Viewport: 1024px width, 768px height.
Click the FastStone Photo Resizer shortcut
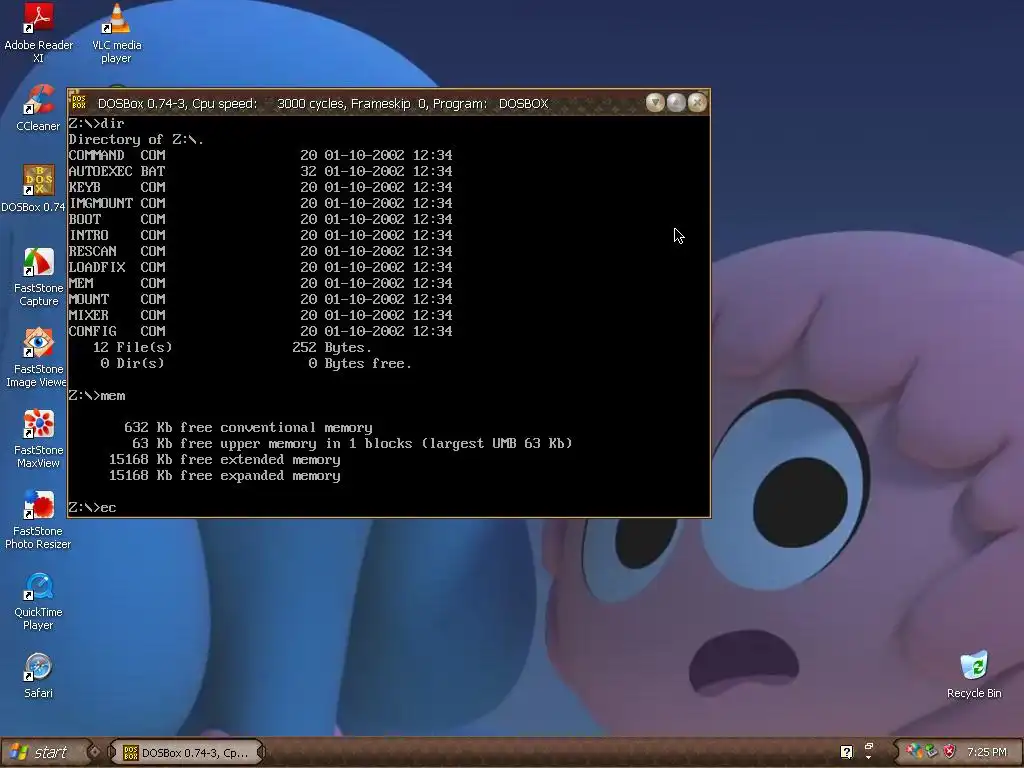[x=38, y=520]
